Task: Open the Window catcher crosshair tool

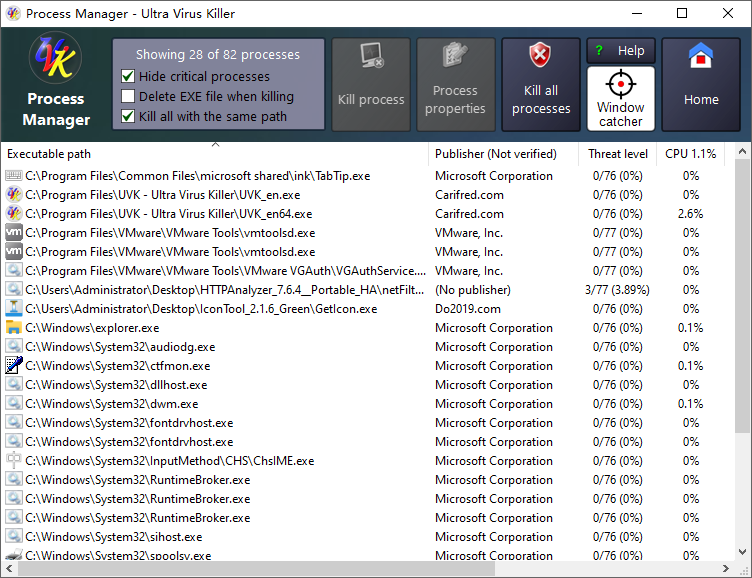Action: [620, 98]
